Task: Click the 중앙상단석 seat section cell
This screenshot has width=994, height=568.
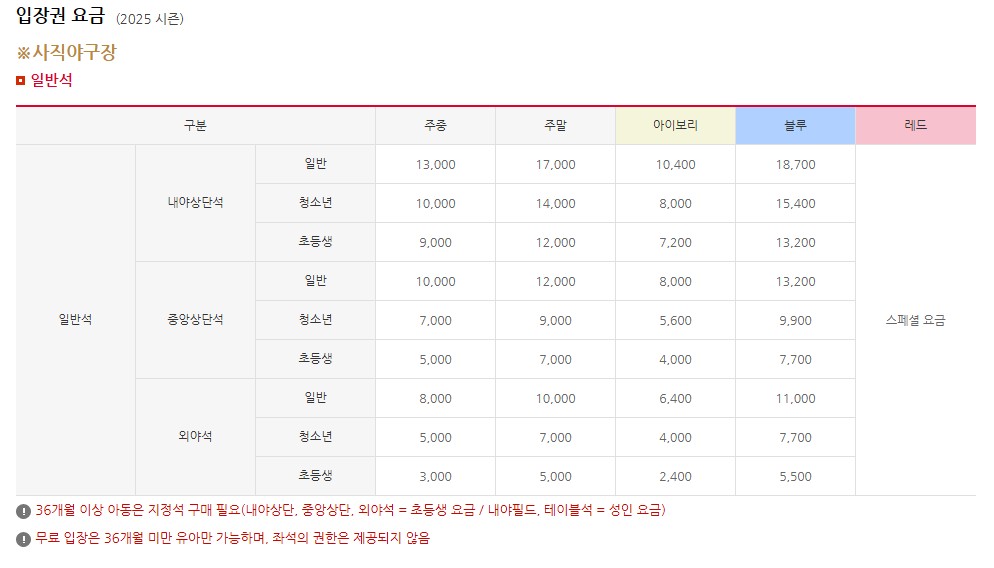Action: pyautogui.click(x=195, y=320)
